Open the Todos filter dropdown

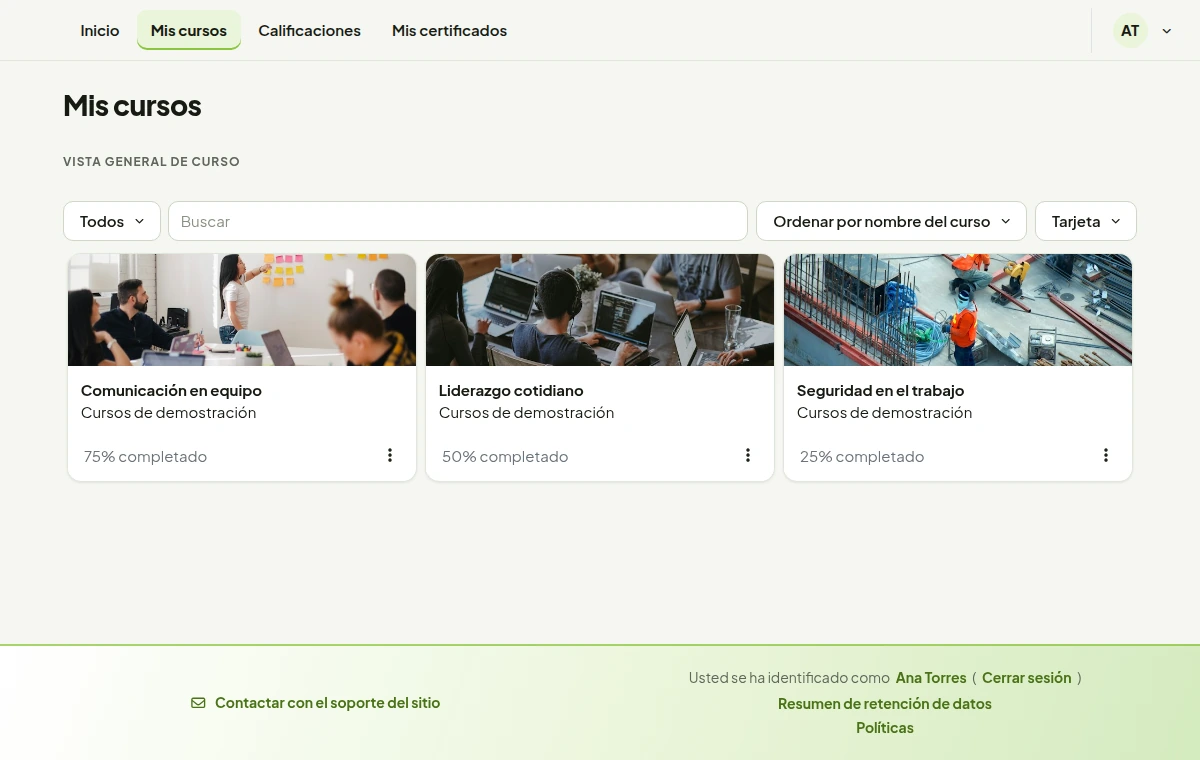112,221
